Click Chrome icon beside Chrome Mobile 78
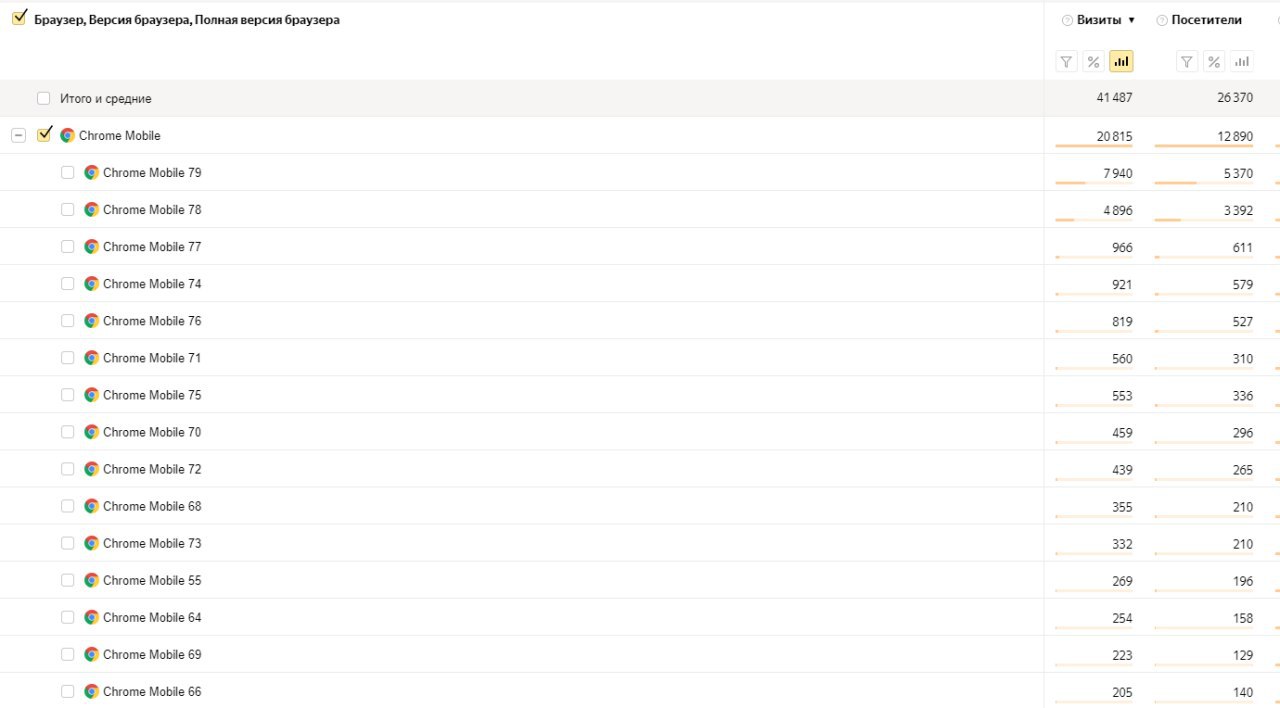 (x=91, y=209)
